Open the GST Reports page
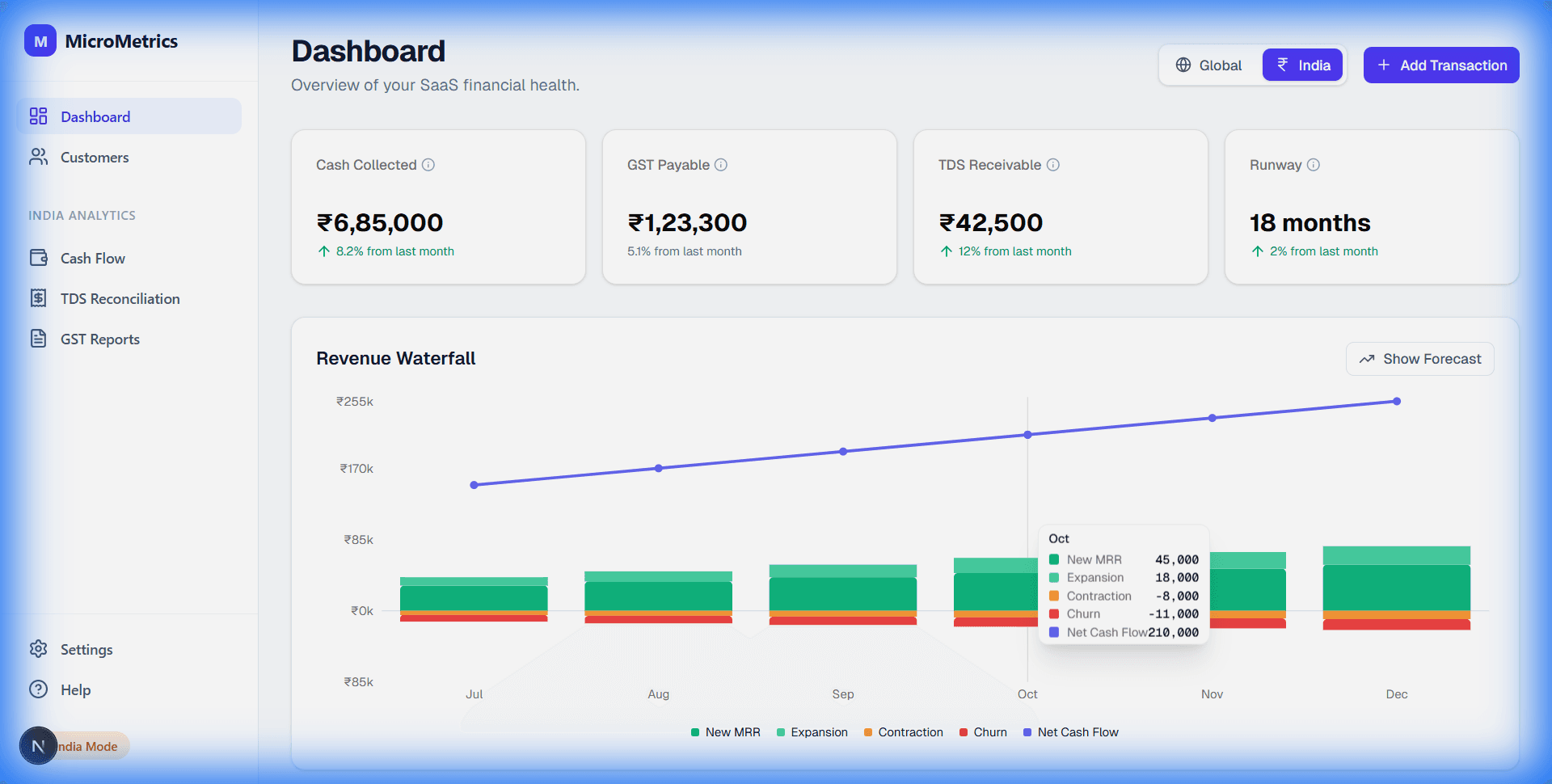The width and height of the screenshot is (1552, 784). 99,339
